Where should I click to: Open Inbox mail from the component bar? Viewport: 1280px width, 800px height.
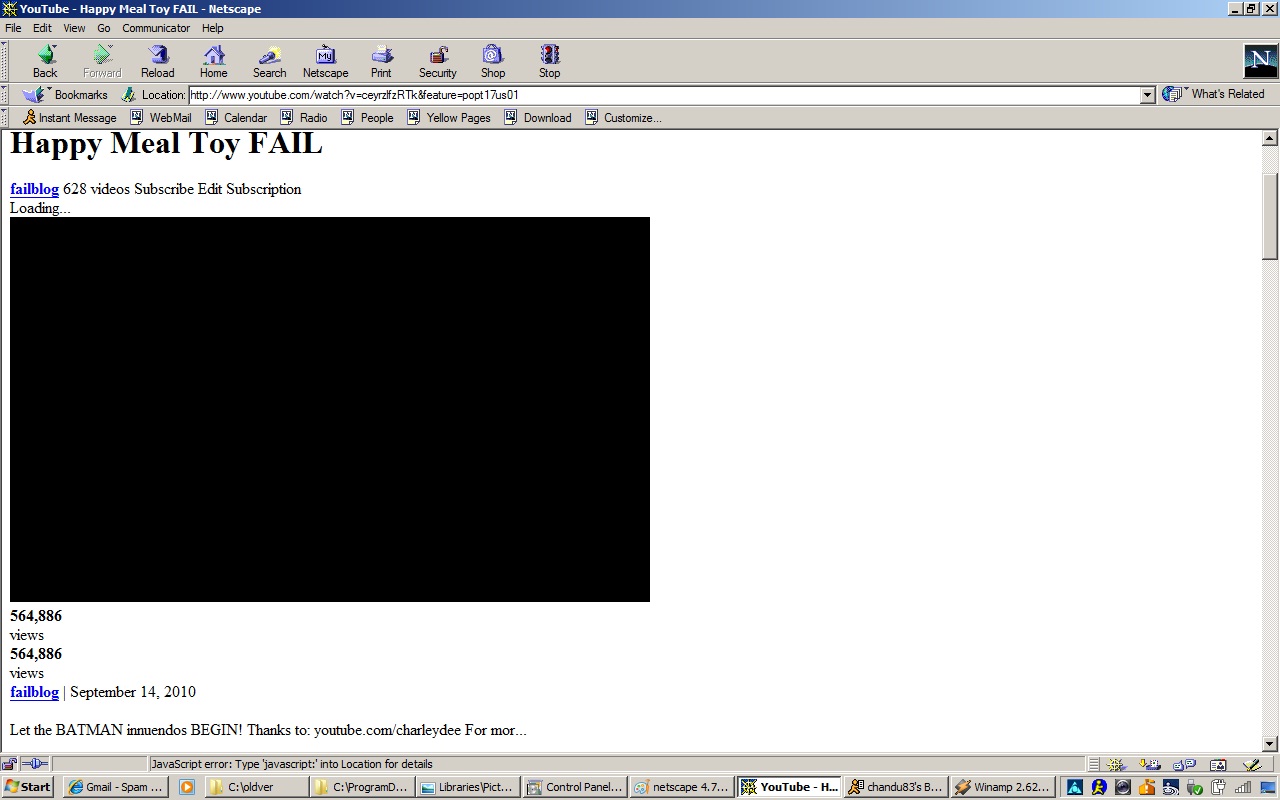pyautogui.click(x=1150, y=765)
